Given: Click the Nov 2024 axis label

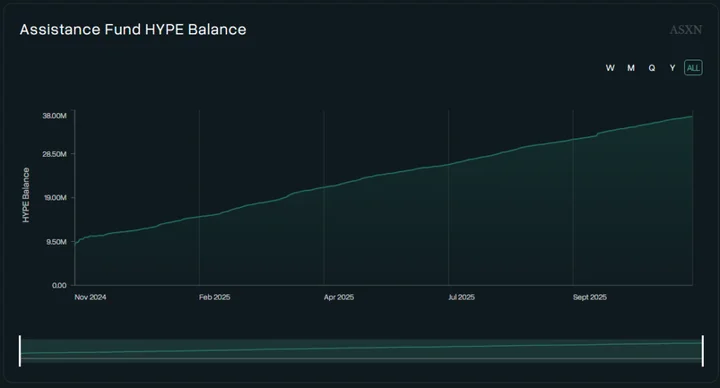Looking at the screenshot, I should [90, 297].
